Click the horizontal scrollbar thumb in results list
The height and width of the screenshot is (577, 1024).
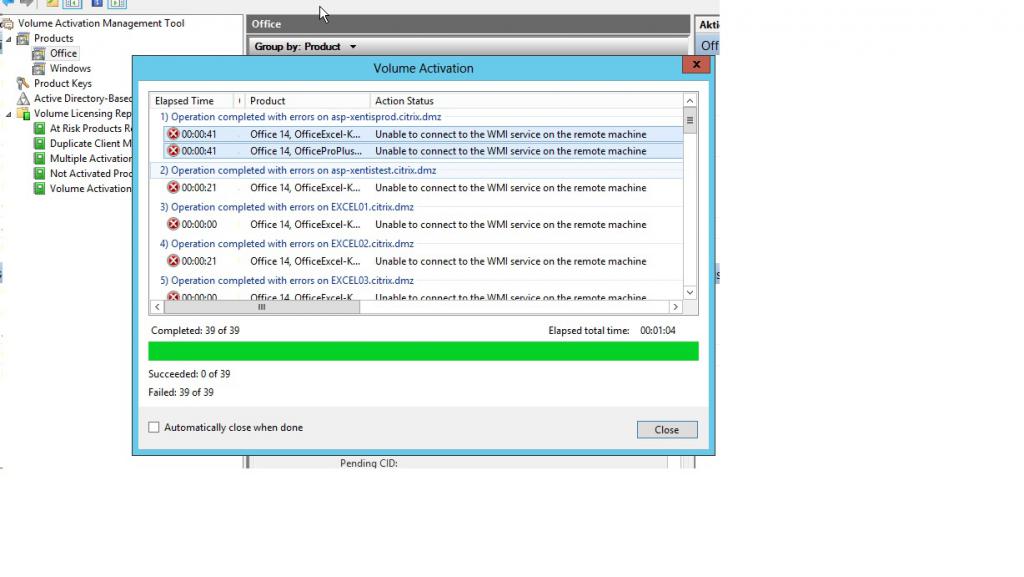click(x=261, y=307)
